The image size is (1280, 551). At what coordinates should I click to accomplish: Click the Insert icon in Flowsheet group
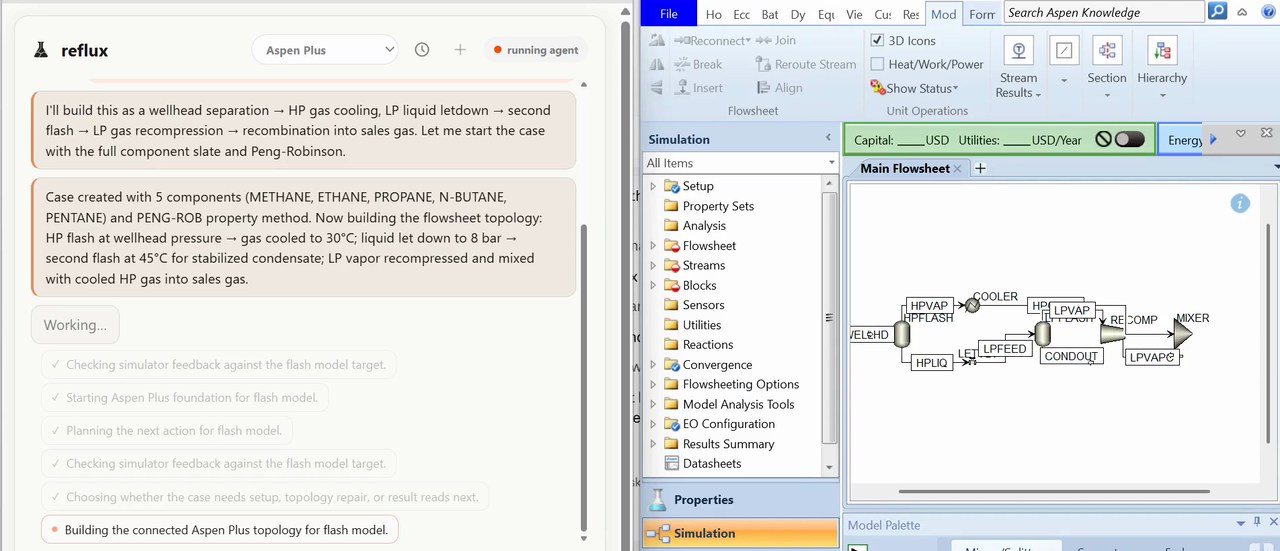[x=682, y=88]
